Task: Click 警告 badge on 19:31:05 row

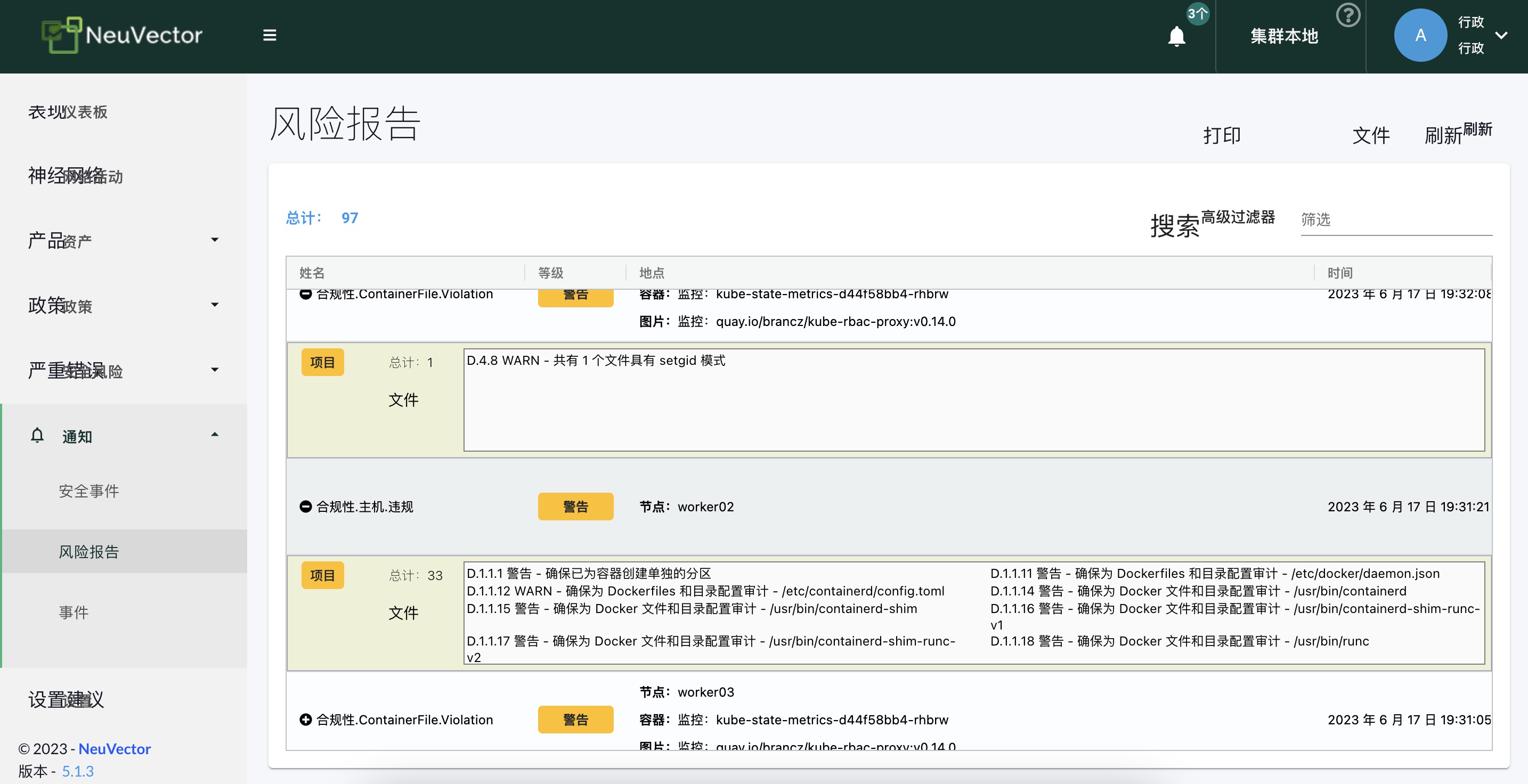Action: [x=575, y=720]
